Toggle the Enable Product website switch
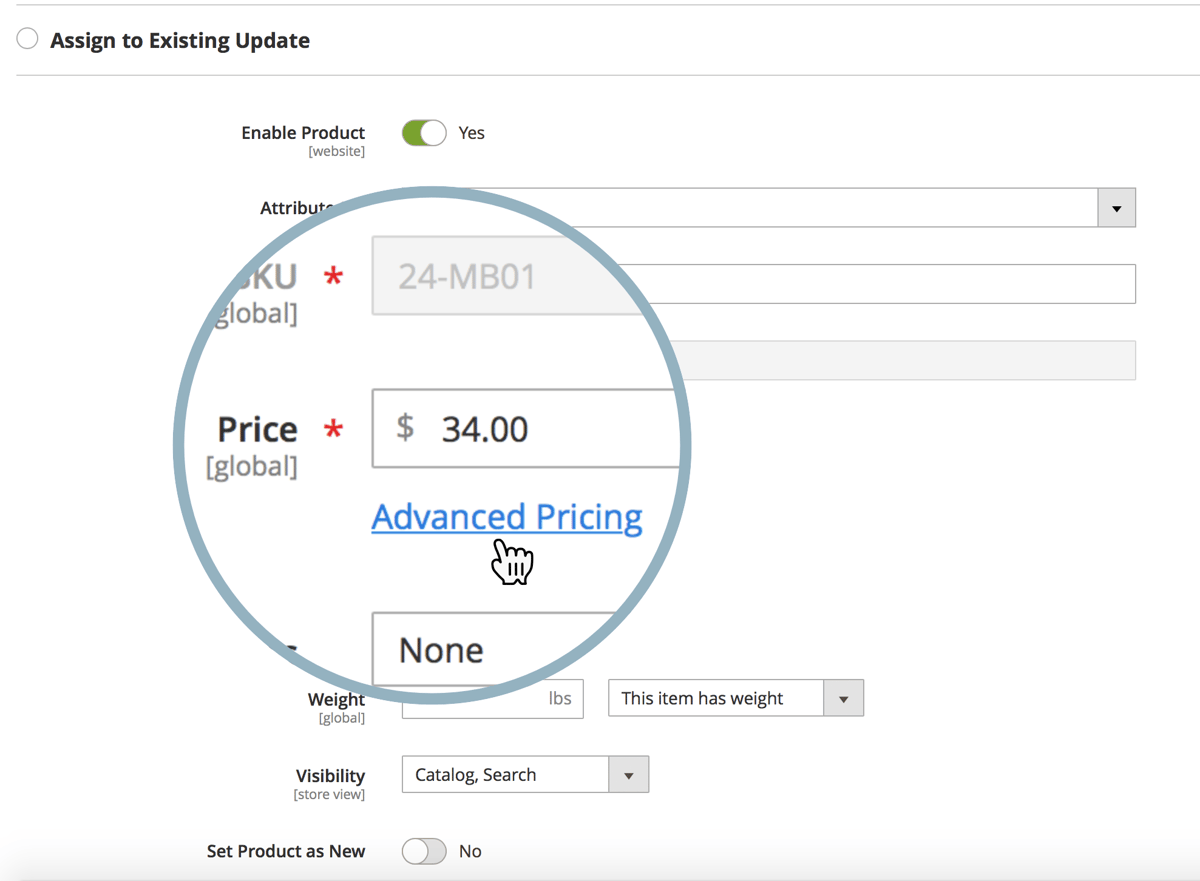Viewport: 1200px width, 881px height. pyautogui.click(x=423, y=132)
